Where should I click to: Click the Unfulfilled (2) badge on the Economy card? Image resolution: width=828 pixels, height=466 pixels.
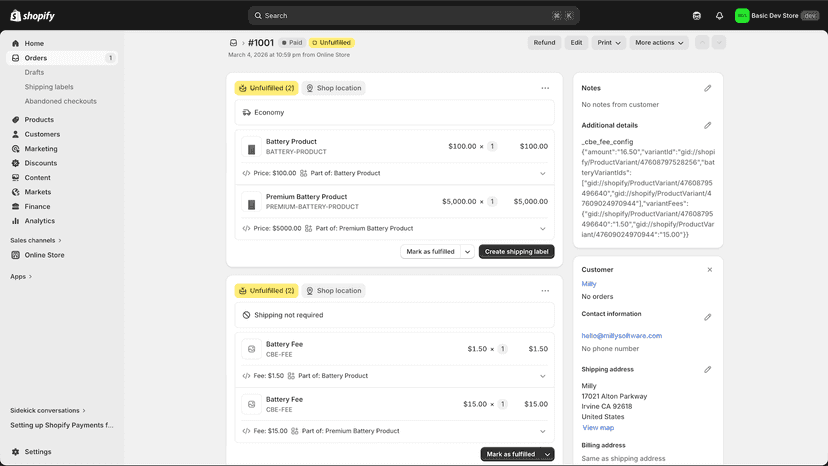click(x=266, y=88)
